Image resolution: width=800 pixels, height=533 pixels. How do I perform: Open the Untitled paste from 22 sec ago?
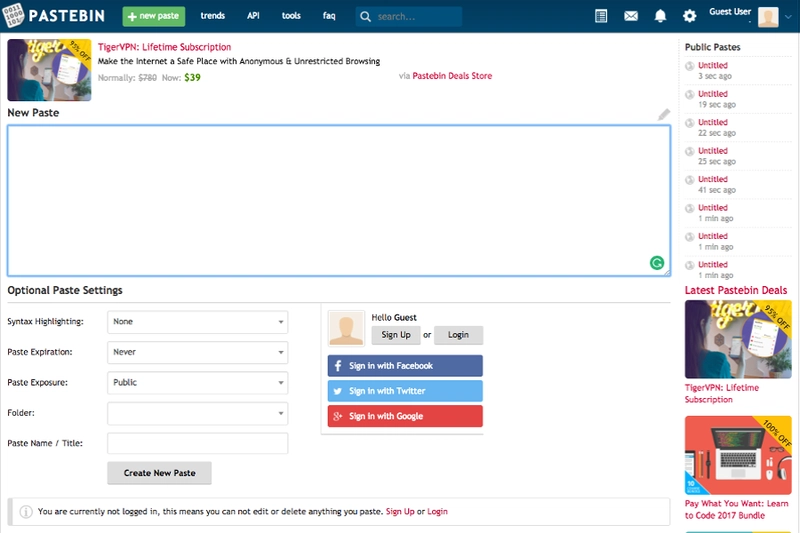pyautogui.click(x=713, y=122)
